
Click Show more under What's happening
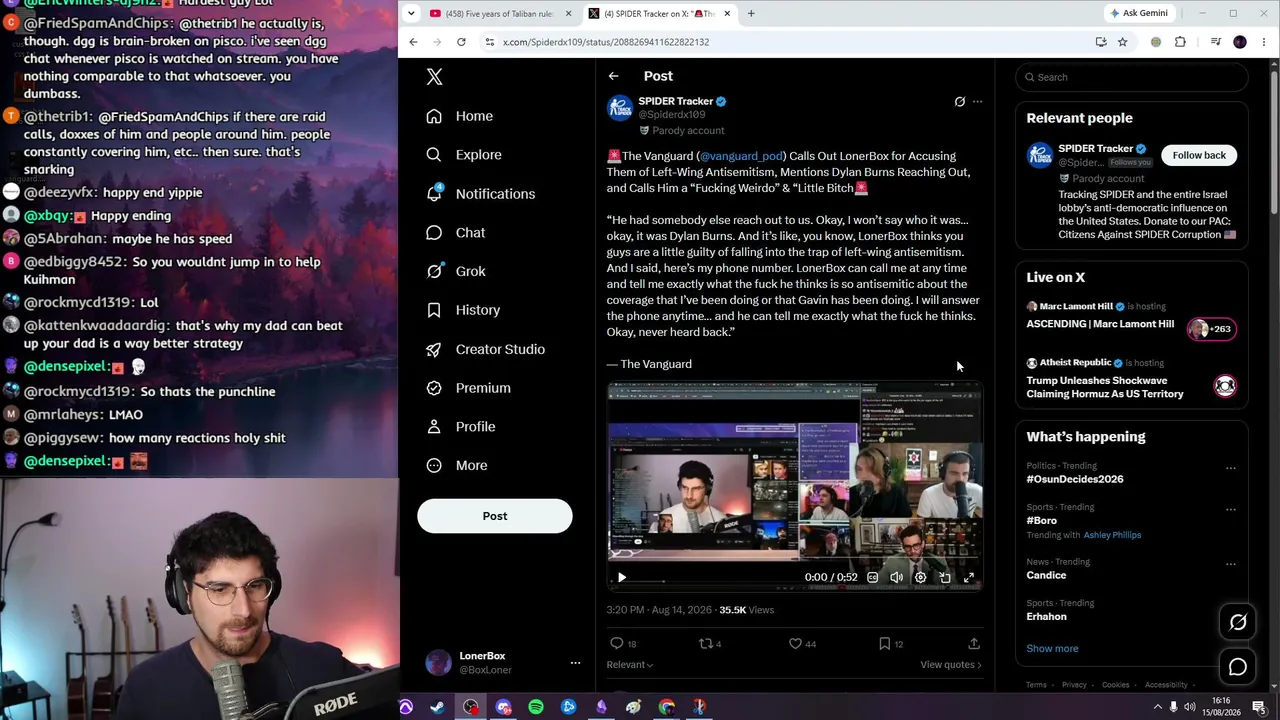(1052, 649)
